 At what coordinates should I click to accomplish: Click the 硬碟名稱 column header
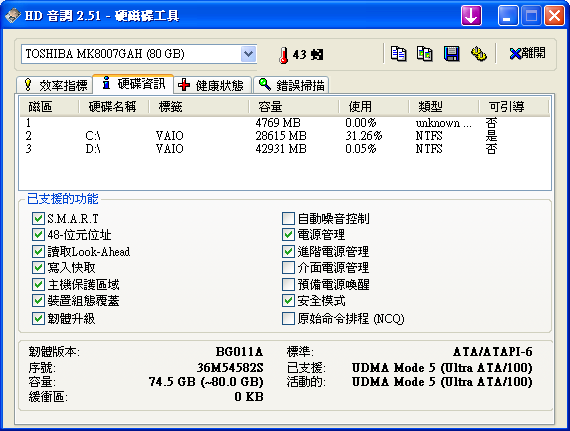(x=113, y=107)
